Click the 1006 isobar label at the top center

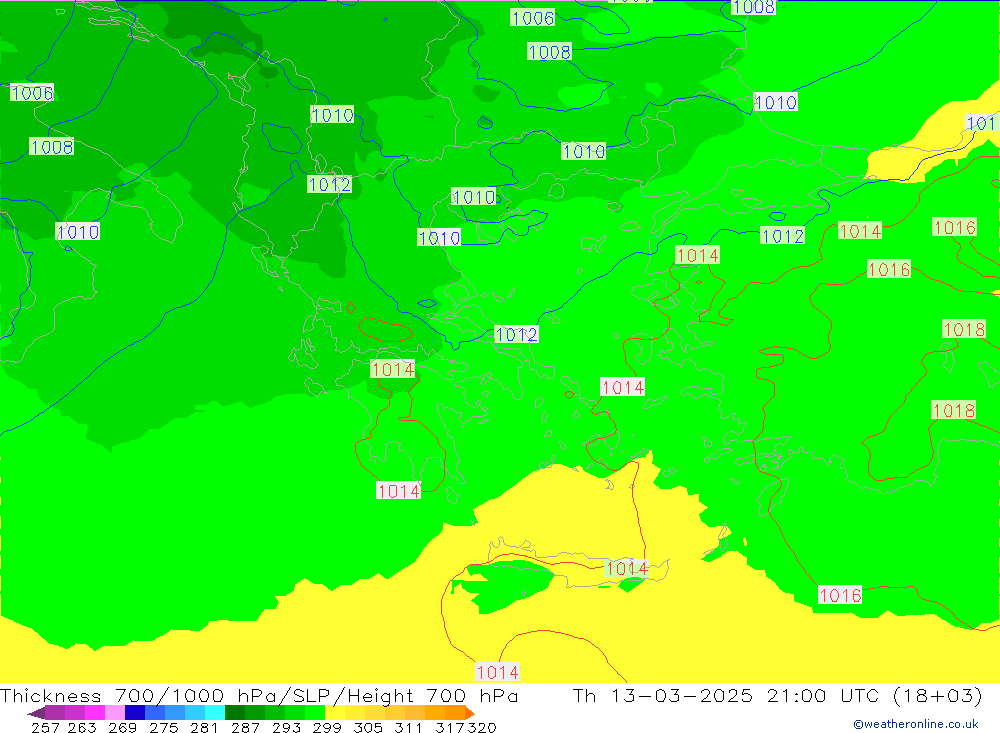[533, 18]
